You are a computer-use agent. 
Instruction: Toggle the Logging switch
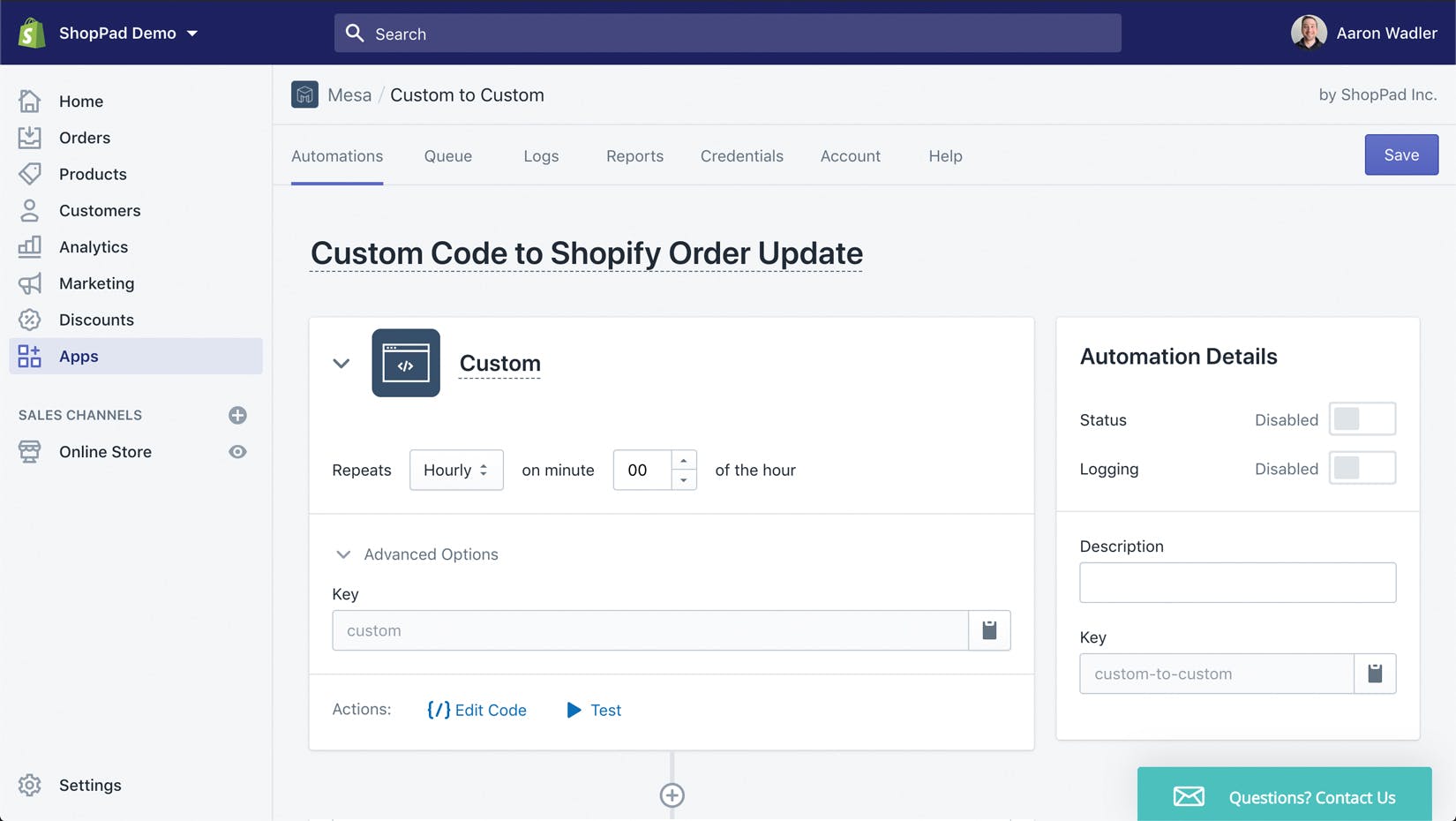[x=1362, y=468]
